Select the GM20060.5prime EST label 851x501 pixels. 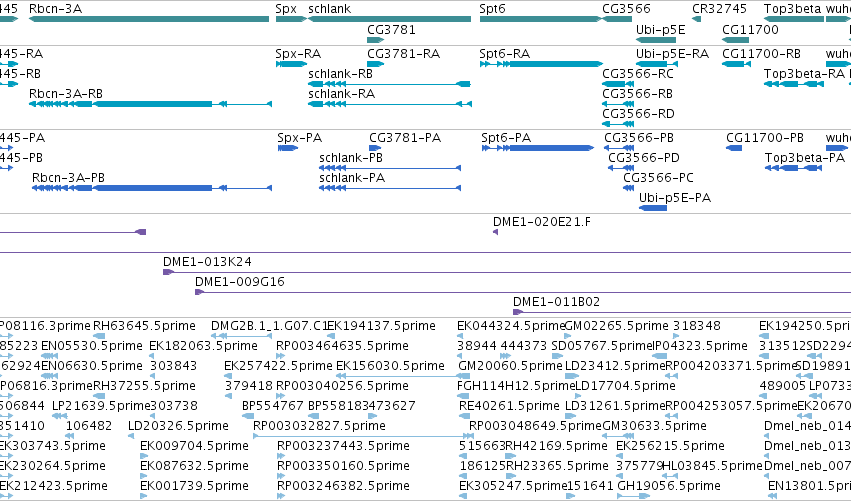point(510,366)
